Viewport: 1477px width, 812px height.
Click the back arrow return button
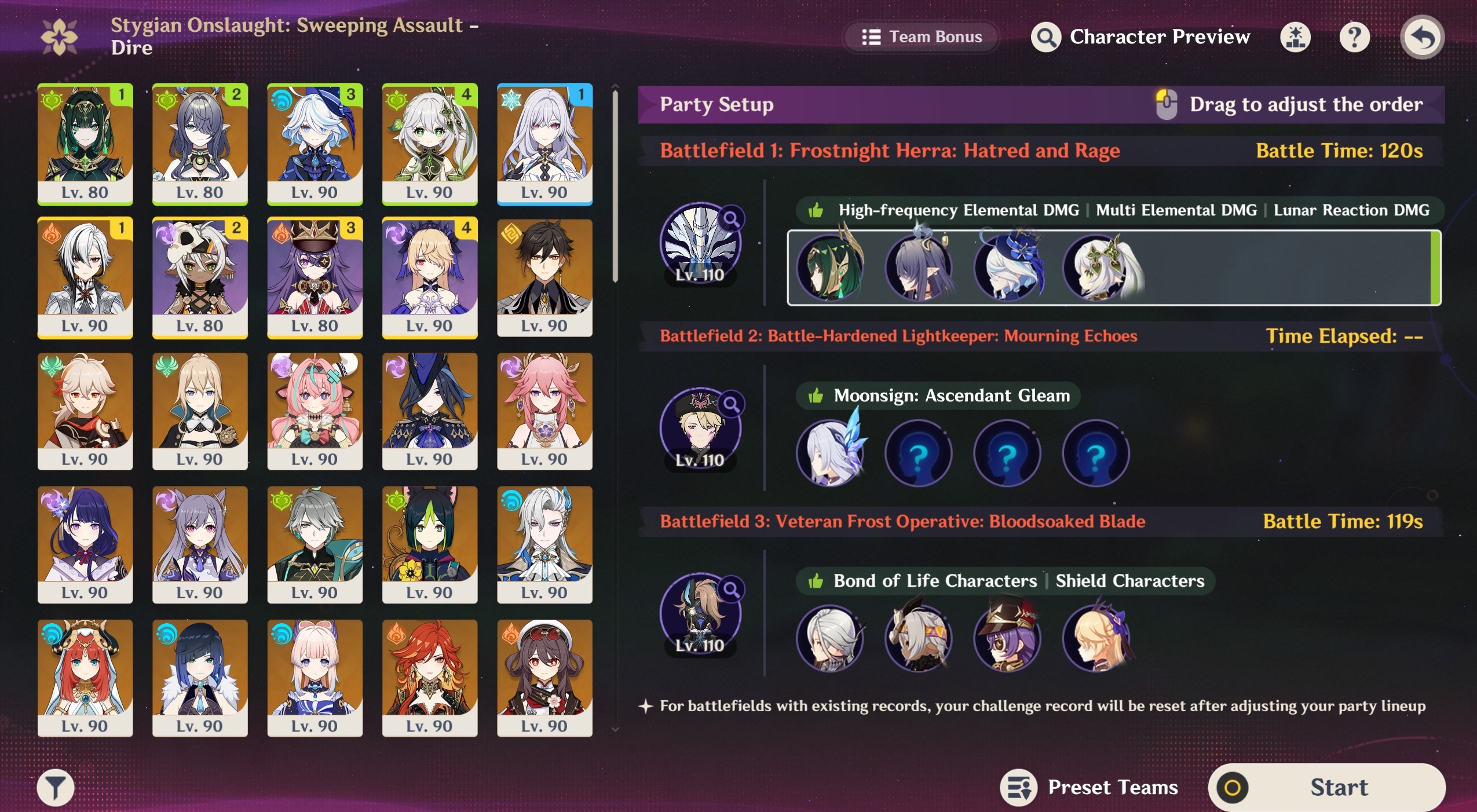tap(1422, 37)
